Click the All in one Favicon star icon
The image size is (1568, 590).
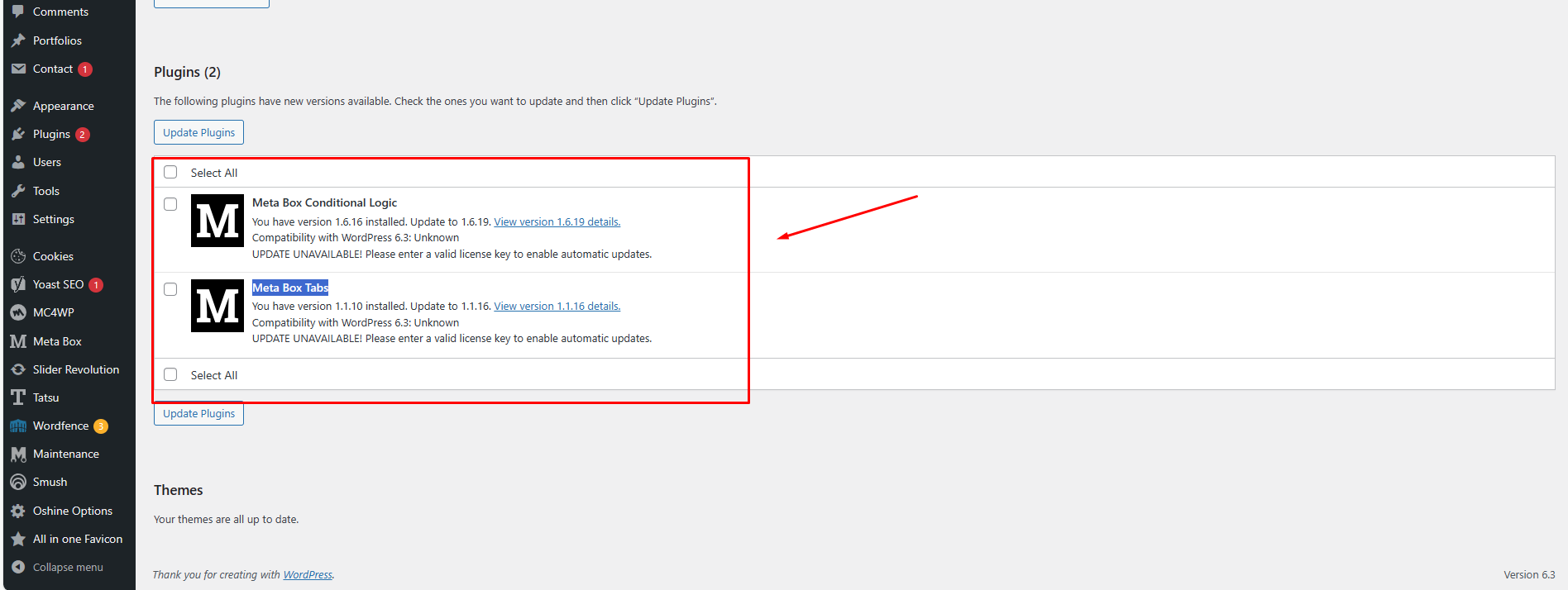click(x=18, y=539)
